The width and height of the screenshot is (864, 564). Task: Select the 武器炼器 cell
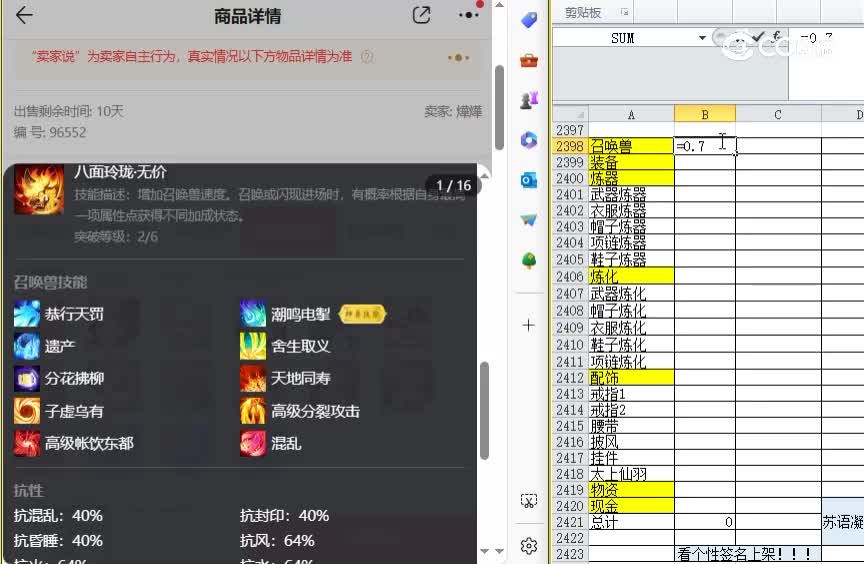coord(631,194)
